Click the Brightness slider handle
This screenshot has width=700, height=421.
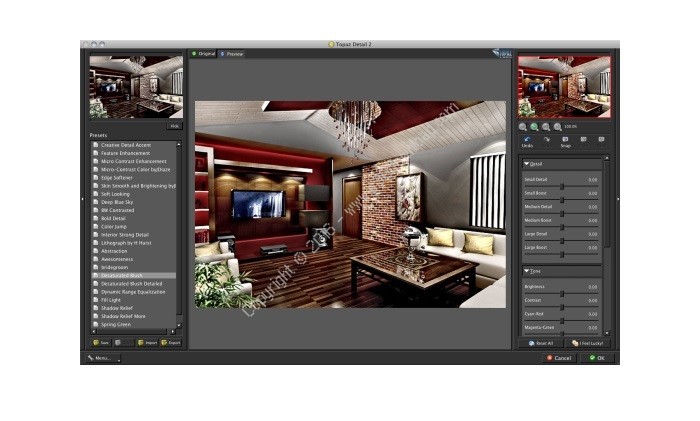point(562,294)
